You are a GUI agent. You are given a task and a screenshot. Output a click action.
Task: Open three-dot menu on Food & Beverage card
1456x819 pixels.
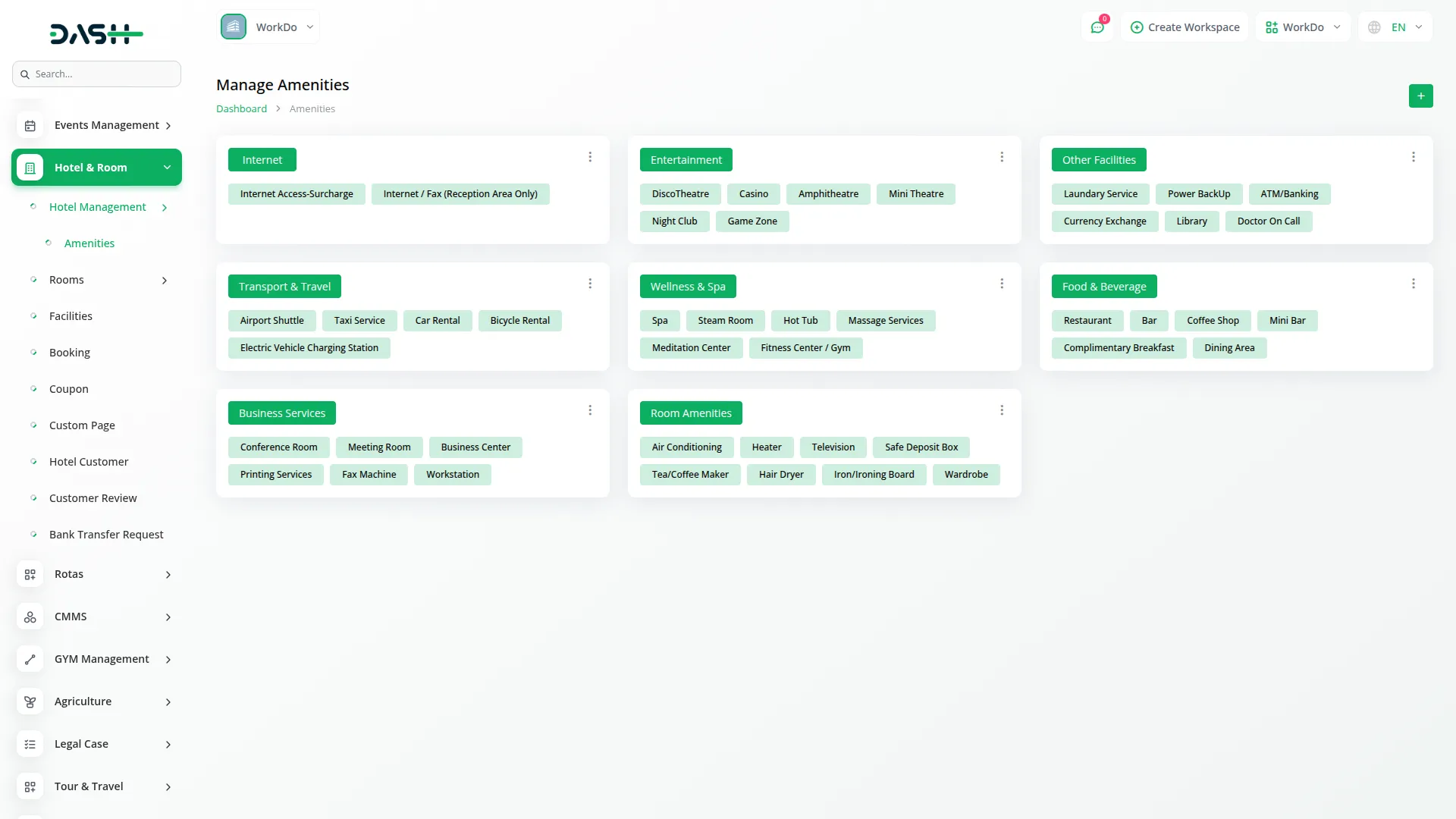(1414, 284)
